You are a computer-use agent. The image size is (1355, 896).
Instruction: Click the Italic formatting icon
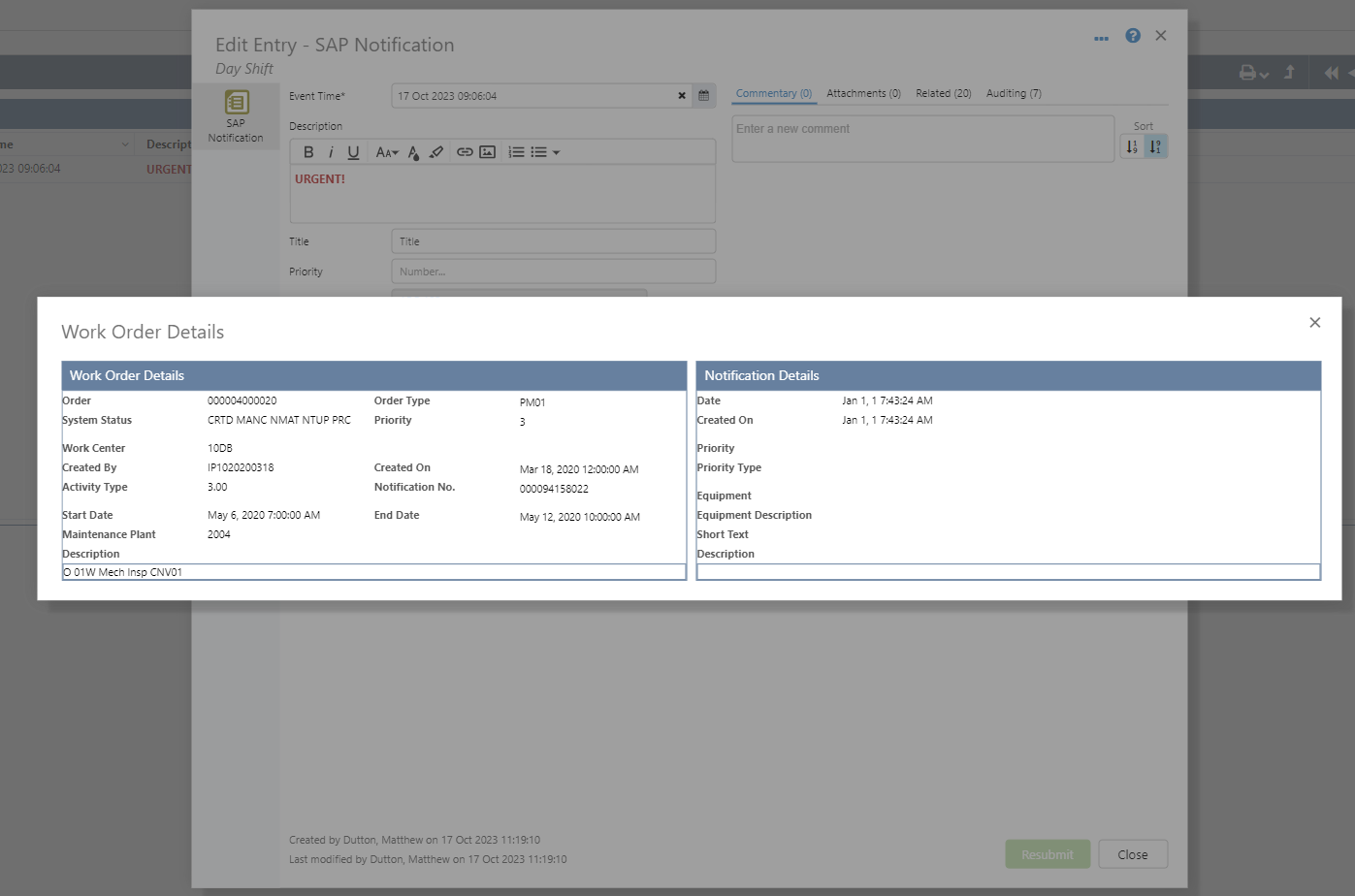pos(331,152)
